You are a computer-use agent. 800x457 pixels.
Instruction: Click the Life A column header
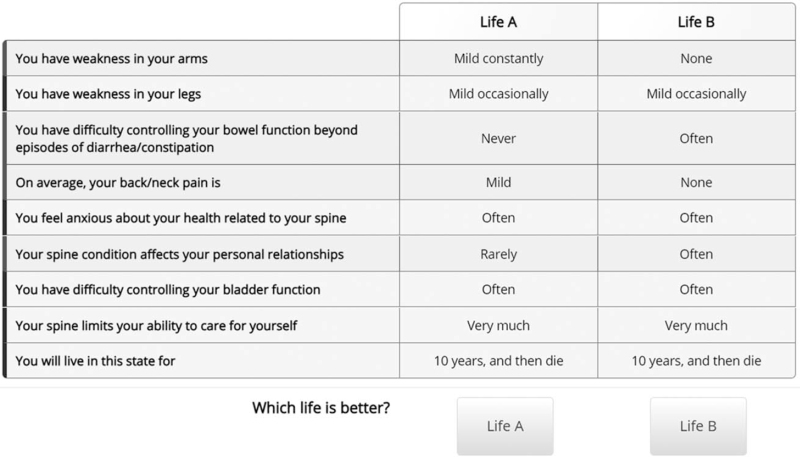498,21
